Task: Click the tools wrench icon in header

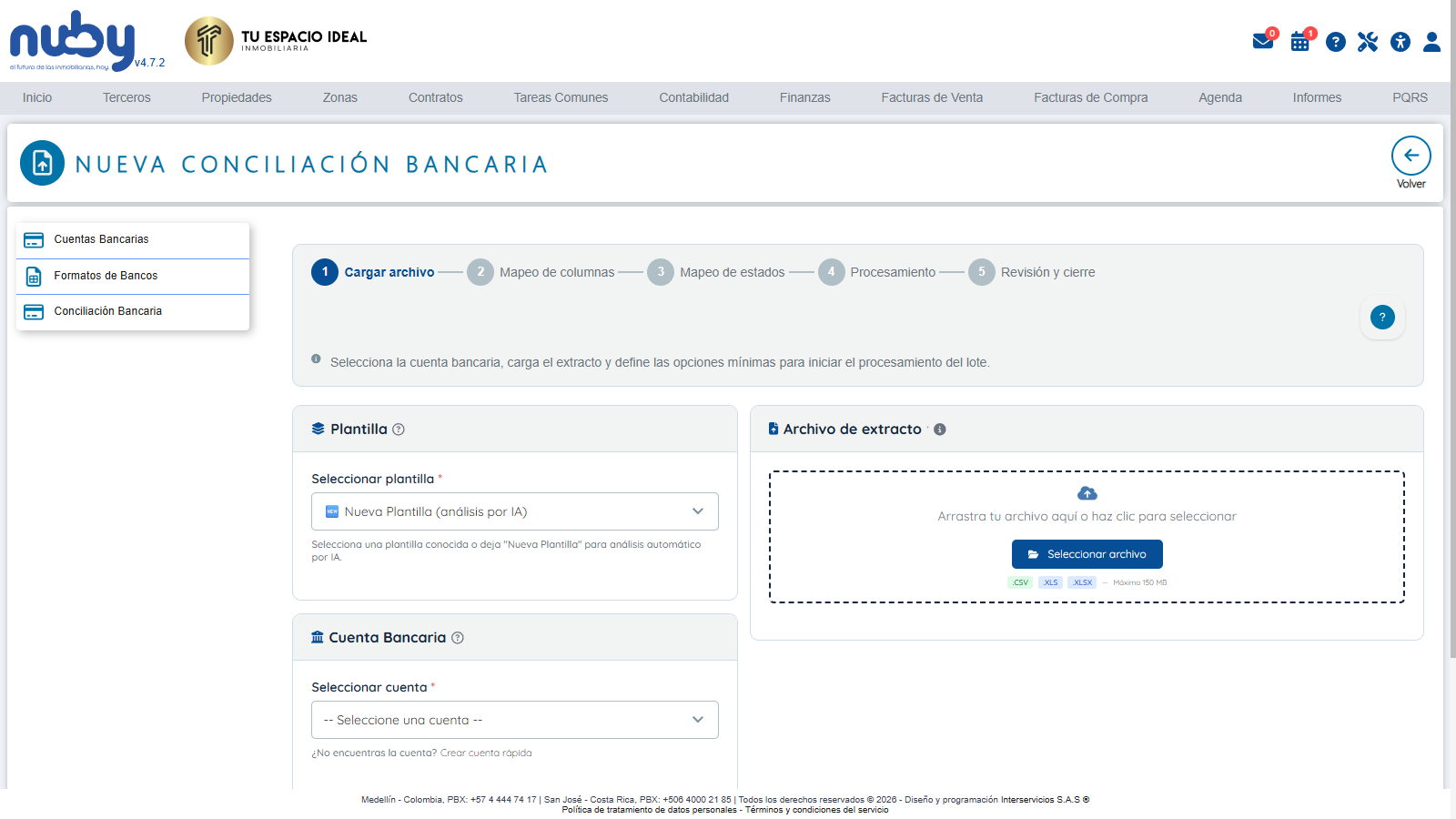Action: pos(1368,42)
